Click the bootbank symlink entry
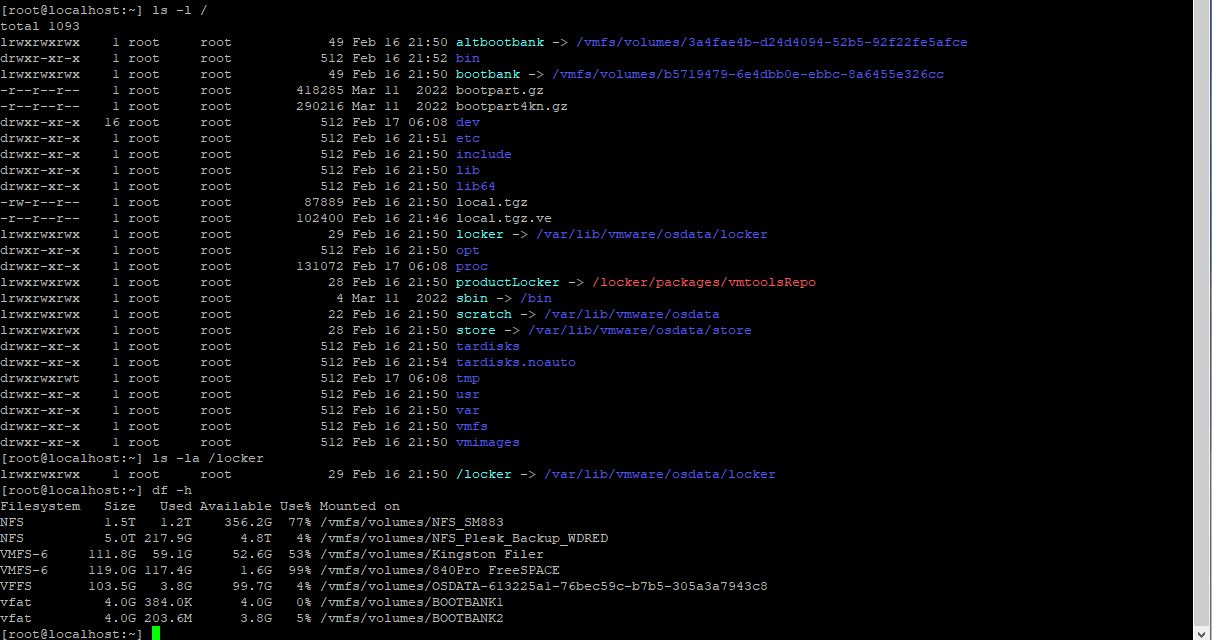Image resolution: width=1212 pixels, height=640 pixels. coord(487,74)
